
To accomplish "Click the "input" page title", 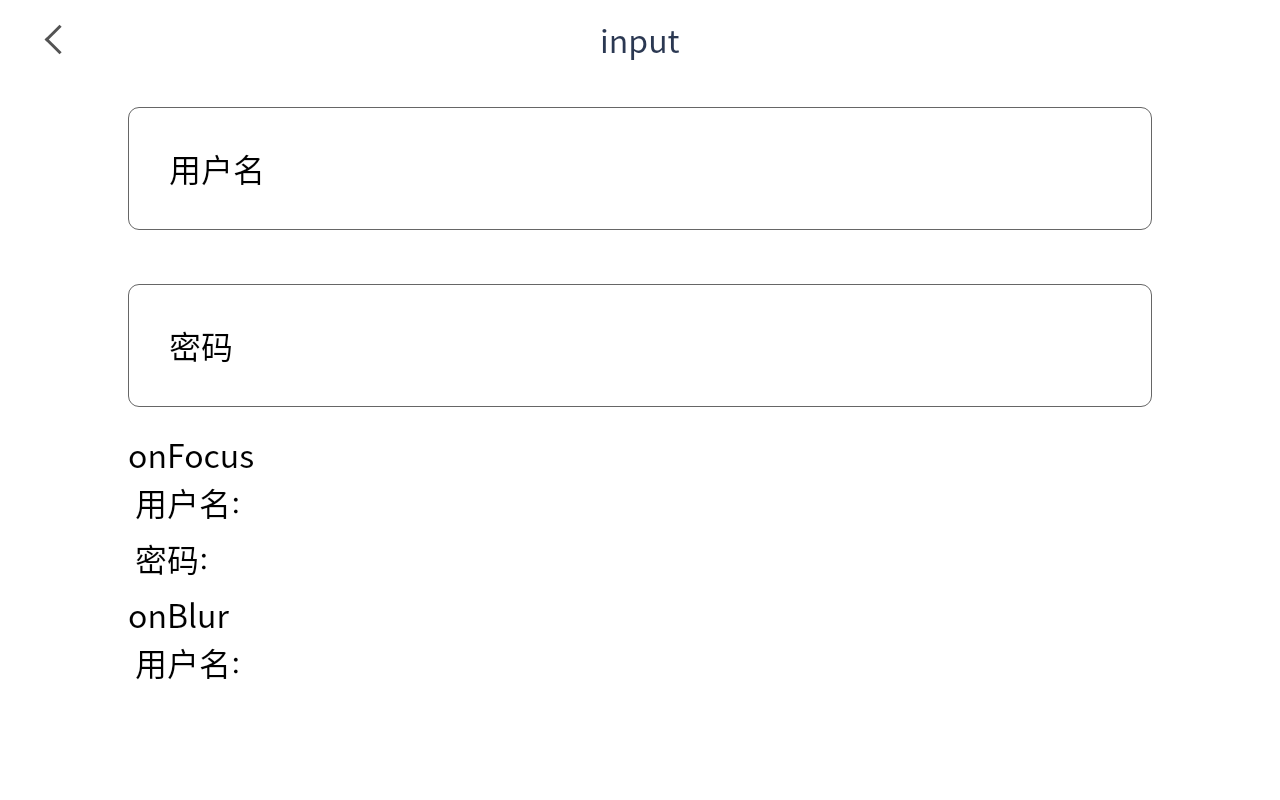I will [x=640, y=41].
